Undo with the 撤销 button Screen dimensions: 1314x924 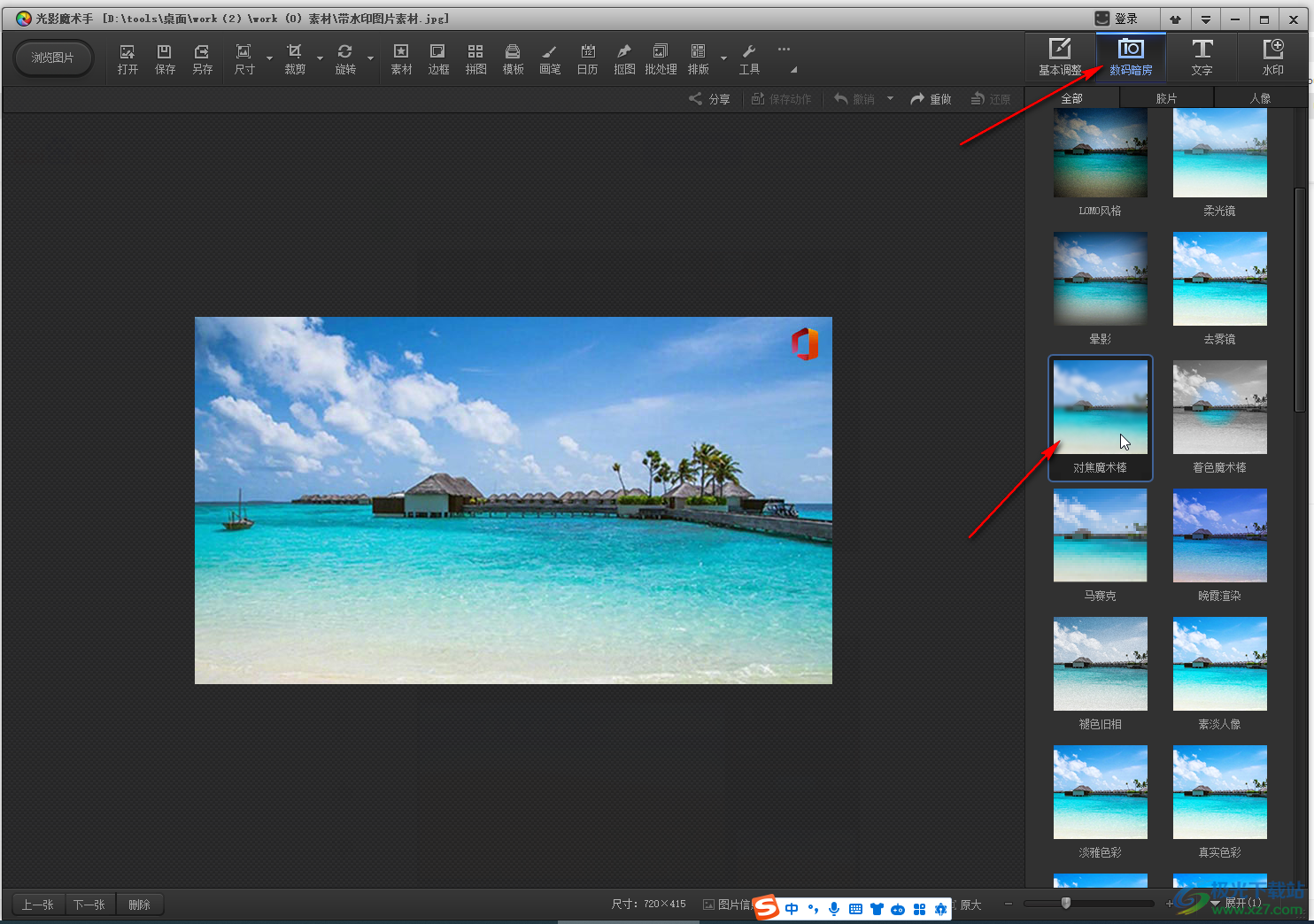854,99
